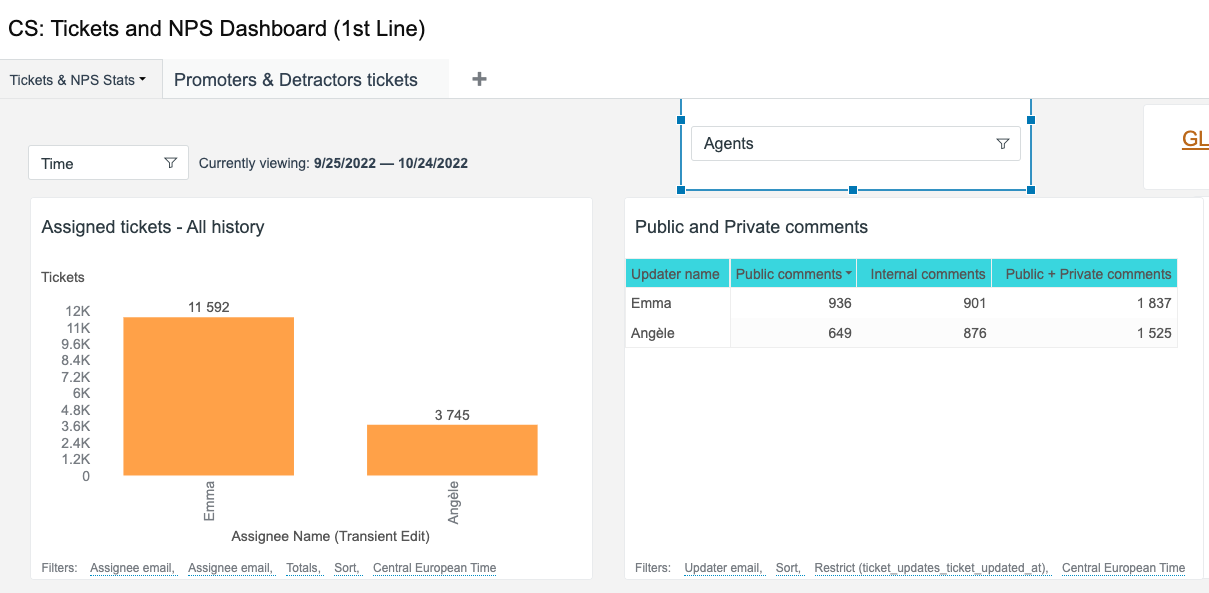Open Tickets & NPS Stats tab dropdown arrow
The height and width of the screenshot is (593, 1209).
coord(143,80)
